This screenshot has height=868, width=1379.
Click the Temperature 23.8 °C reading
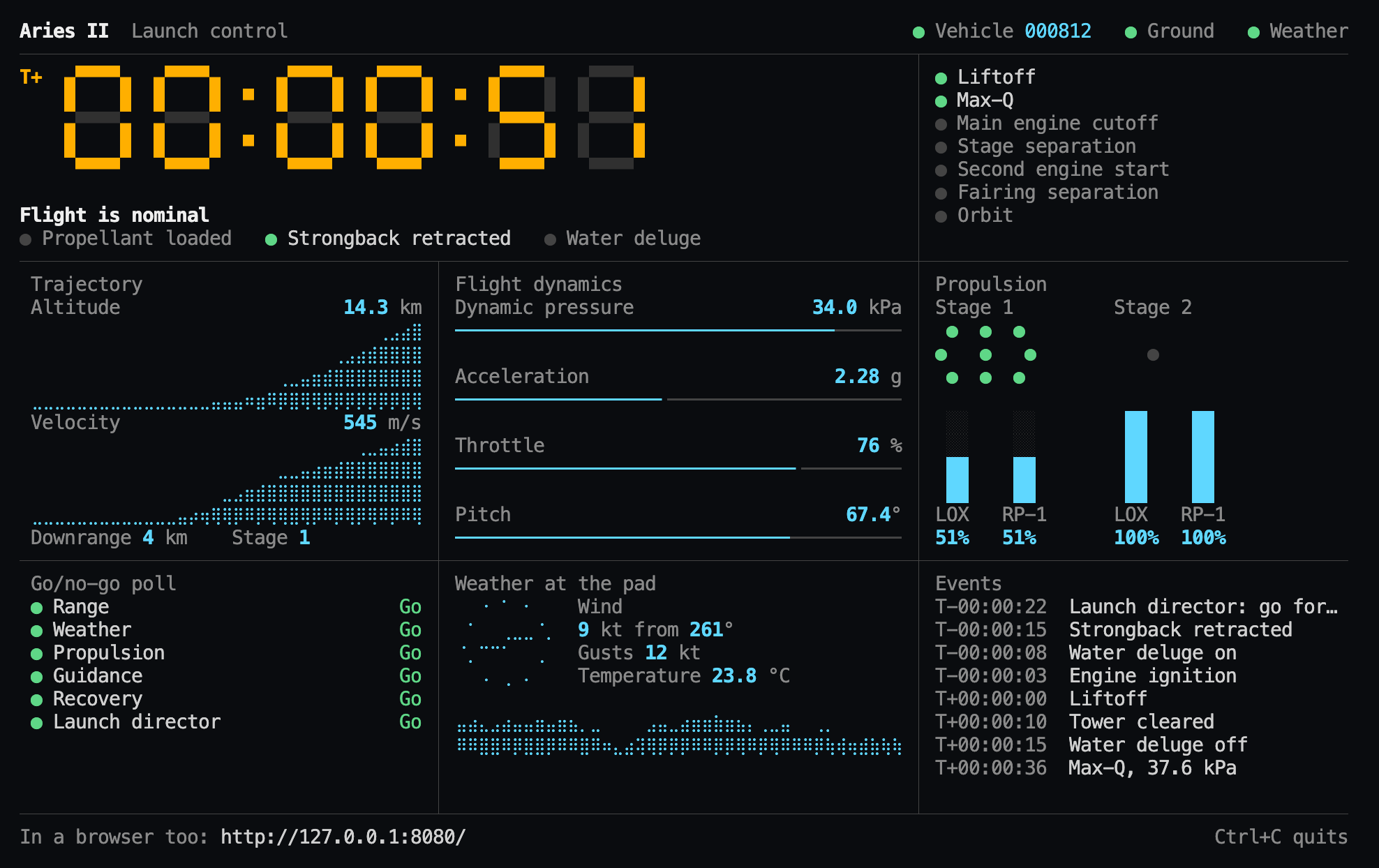point(684,675)
